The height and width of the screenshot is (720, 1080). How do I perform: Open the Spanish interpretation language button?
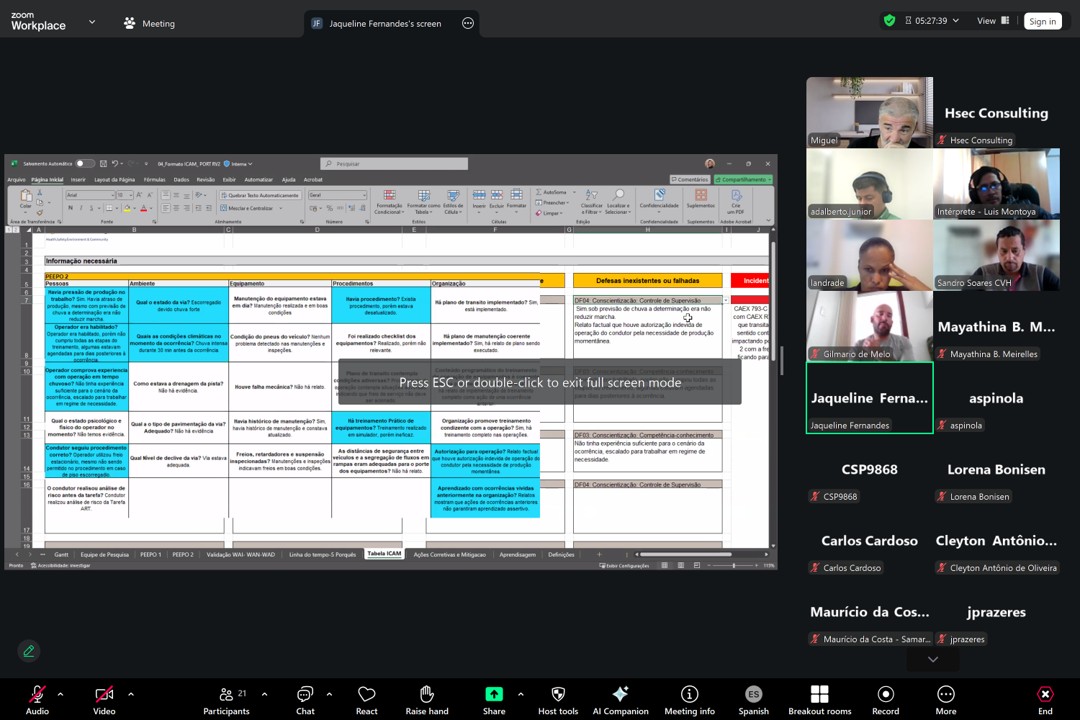click(753, 695)
